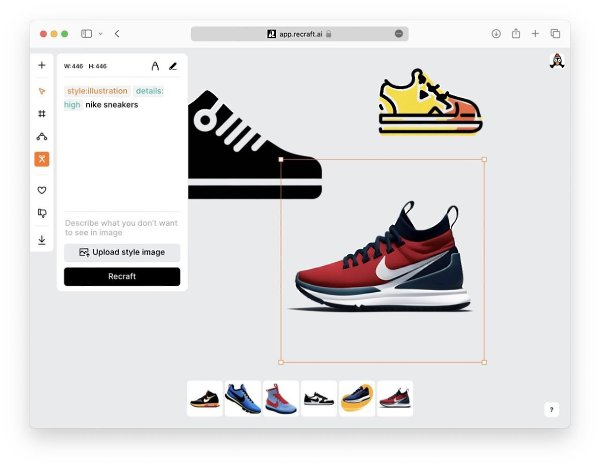Open Safari downloads icon
This screenshot has height=467, width=600.
coord(496,34)
